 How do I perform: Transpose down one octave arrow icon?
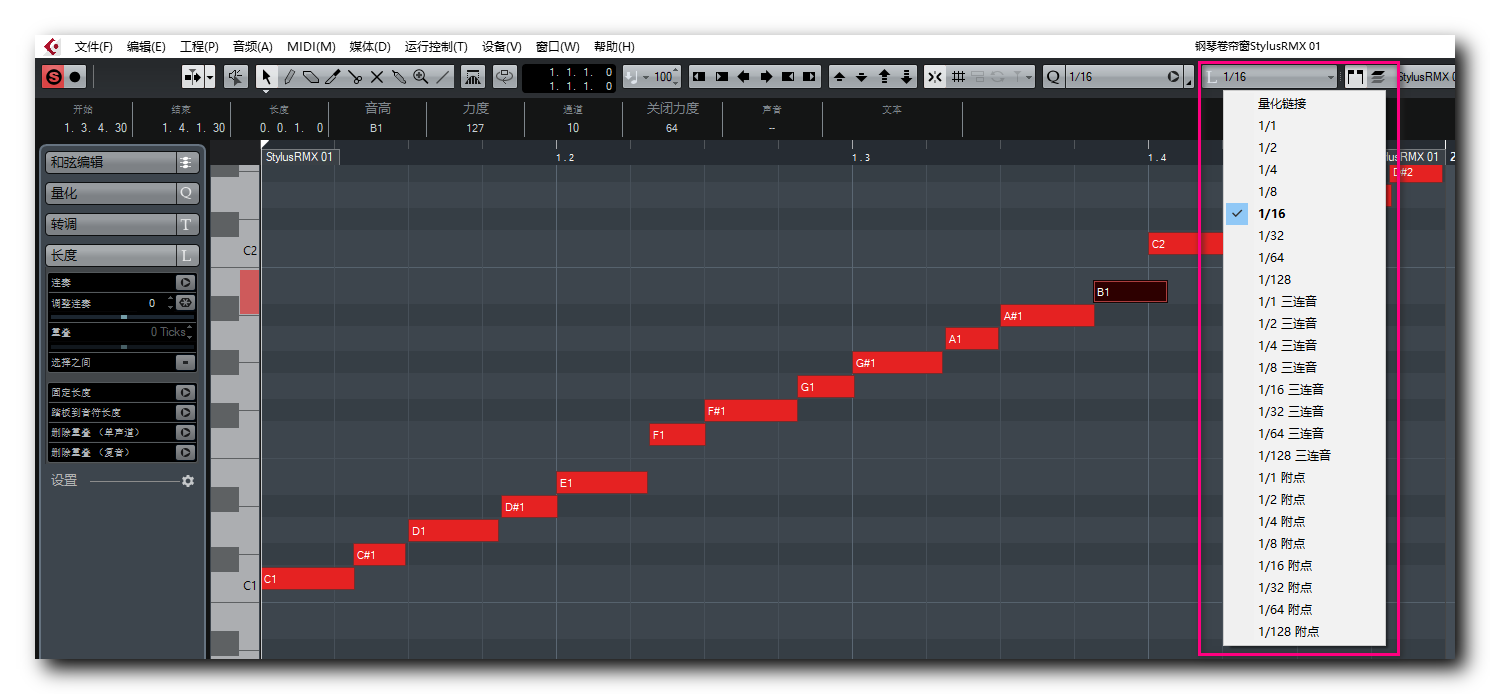[x=906, y=76]
